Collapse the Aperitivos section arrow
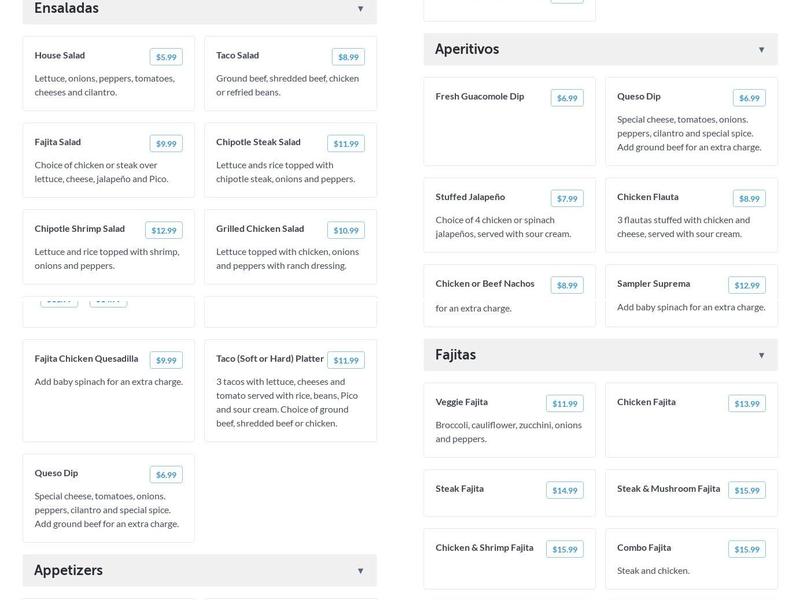The image size is (800, 600). pos(761,50)
